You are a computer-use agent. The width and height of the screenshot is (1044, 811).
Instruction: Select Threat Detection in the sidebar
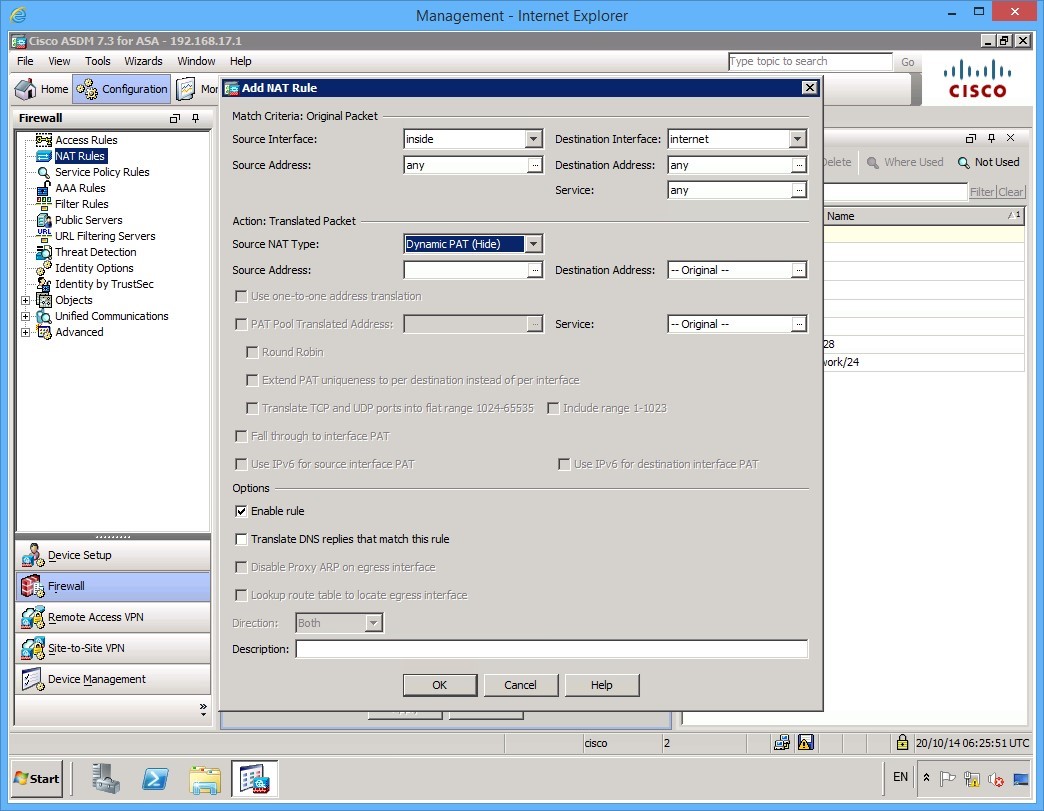click(x=95, y=252)
